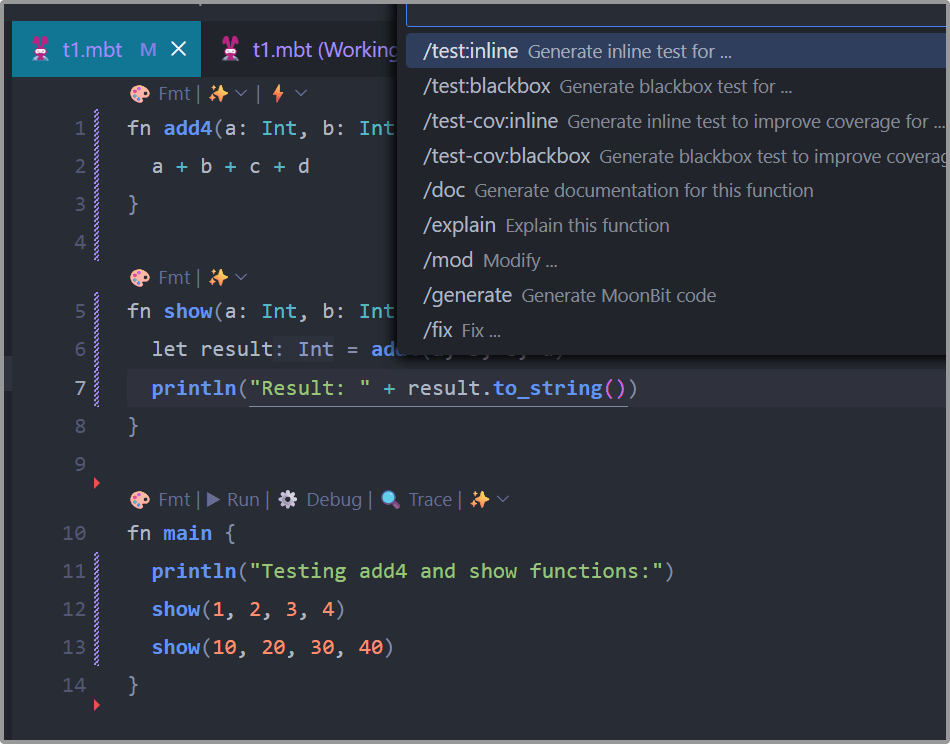950x744 pixels.
Task: Click the gear Debug icon above main
Action: coord(288,500)
